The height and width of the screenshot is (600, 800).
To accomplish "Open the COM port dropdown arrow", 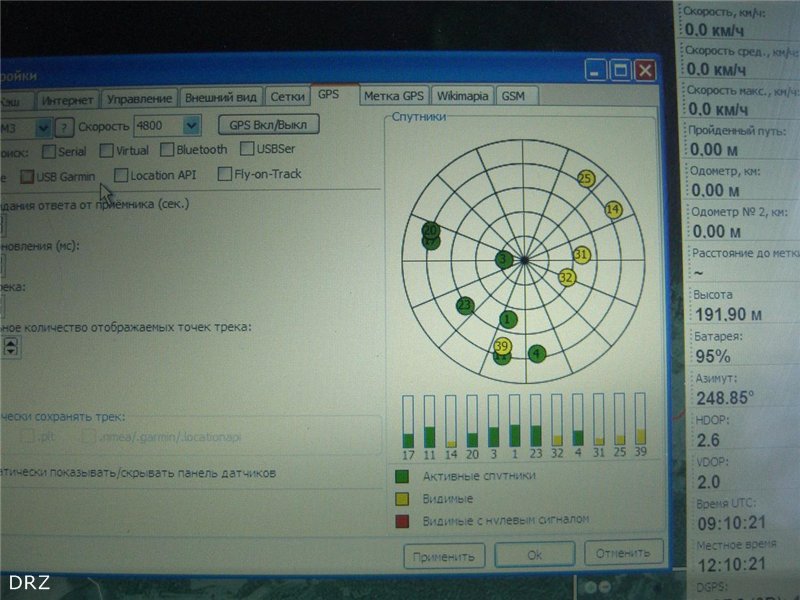I will tap(43, 128).
